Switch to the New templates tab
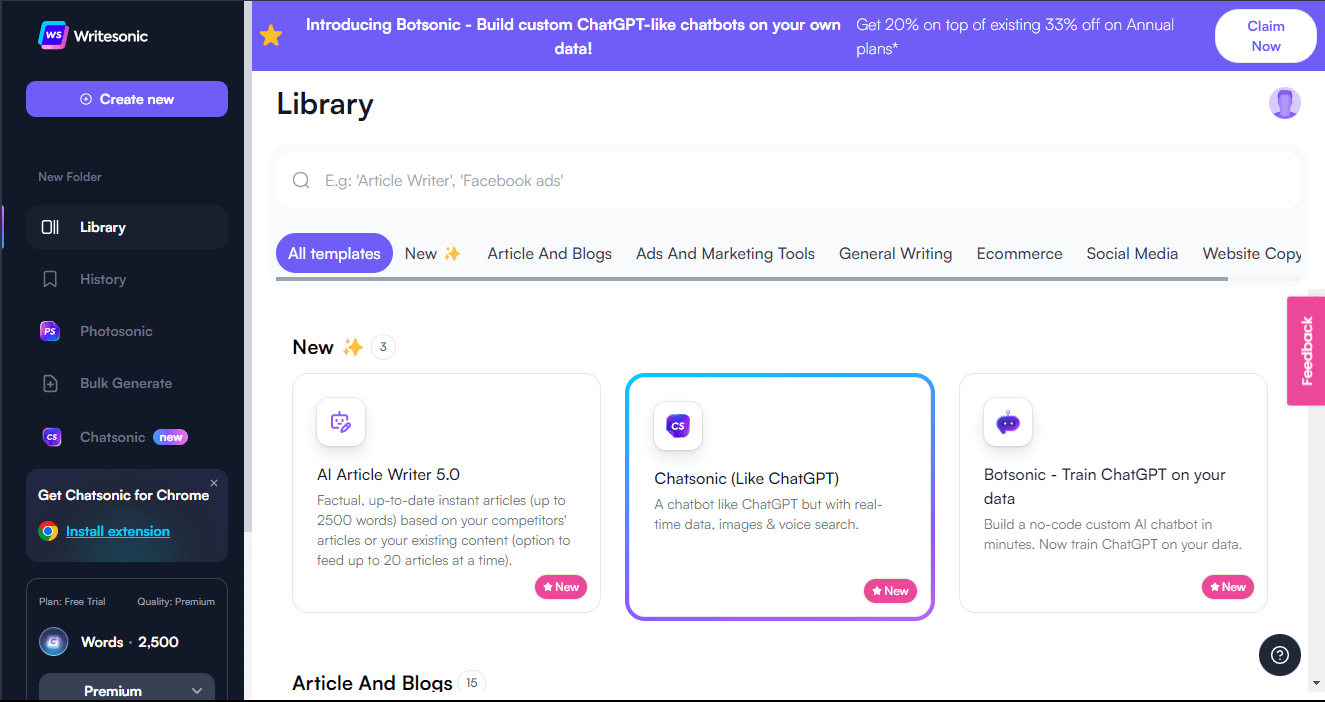Viewport: 1325px width, 702px height. click(433, 254)
